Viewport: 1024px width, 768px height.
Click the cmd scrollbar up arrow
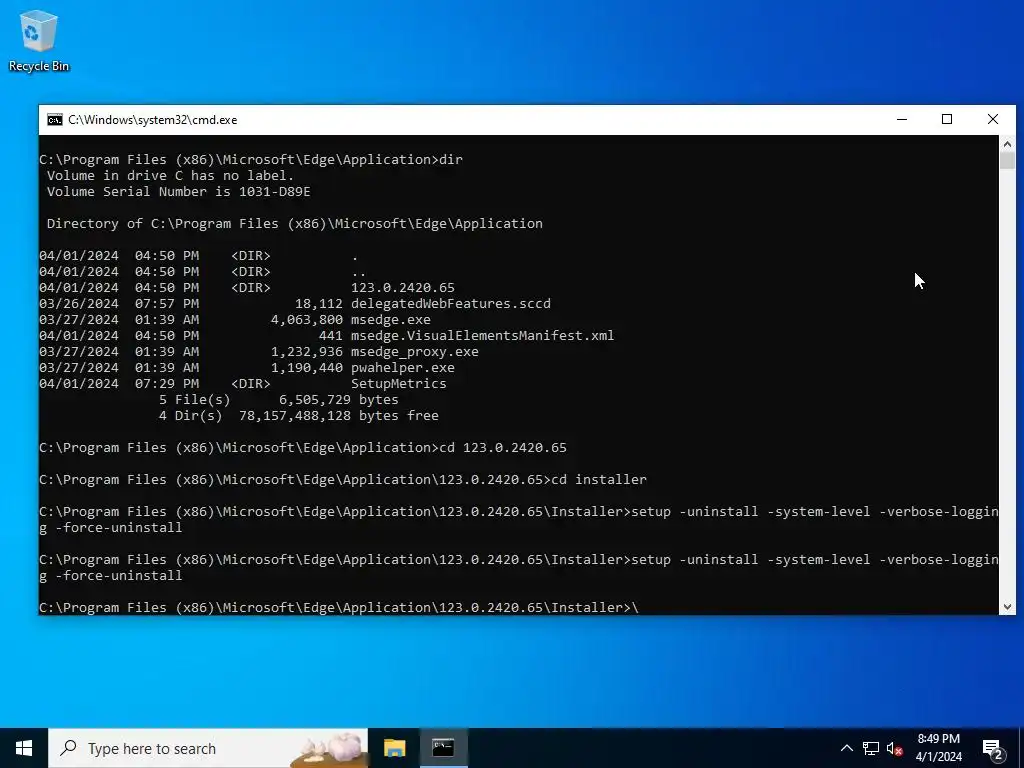[1007, 144]
